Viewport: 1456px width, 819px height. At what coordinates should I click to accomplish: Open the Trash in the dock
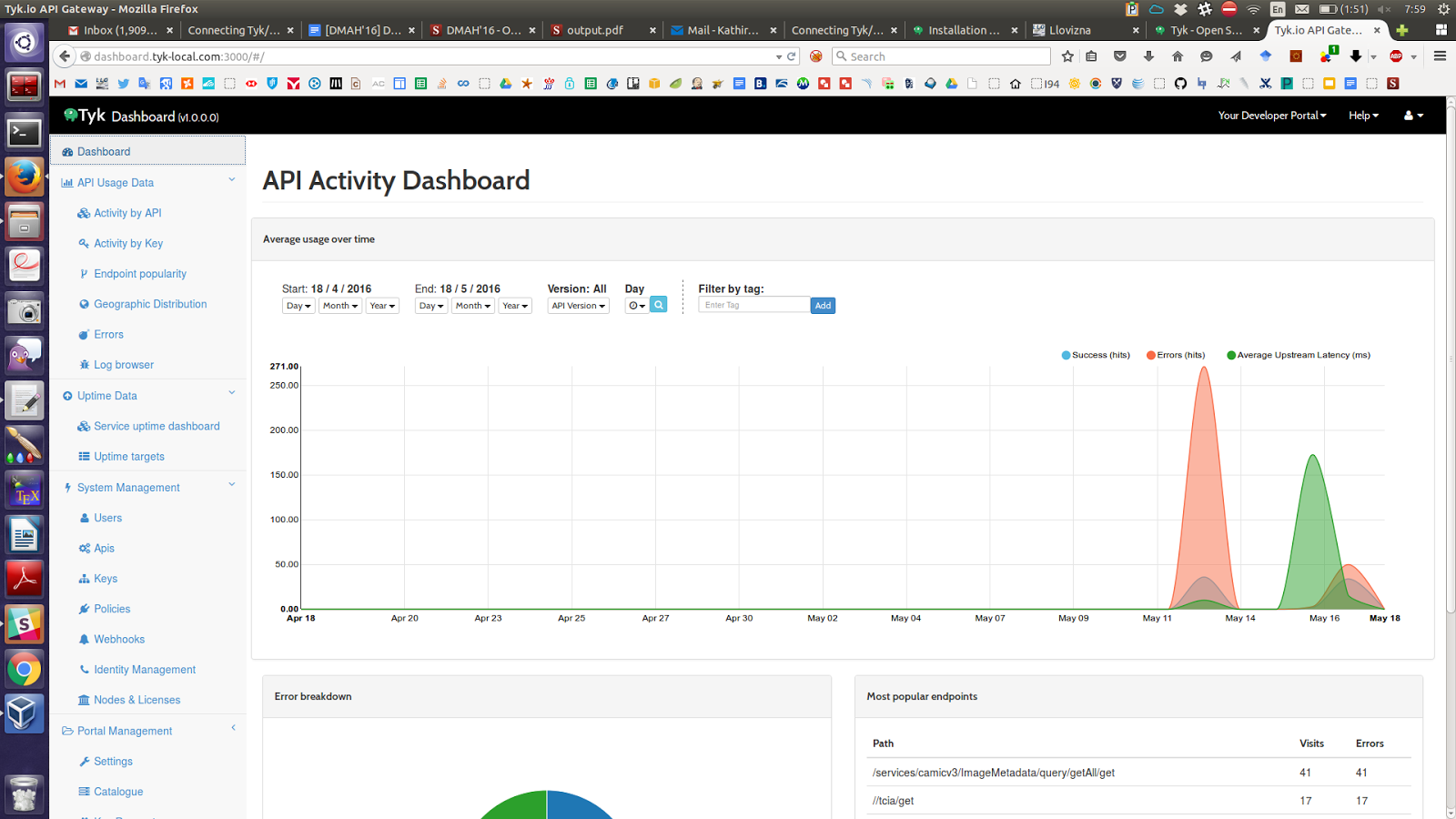24,794
